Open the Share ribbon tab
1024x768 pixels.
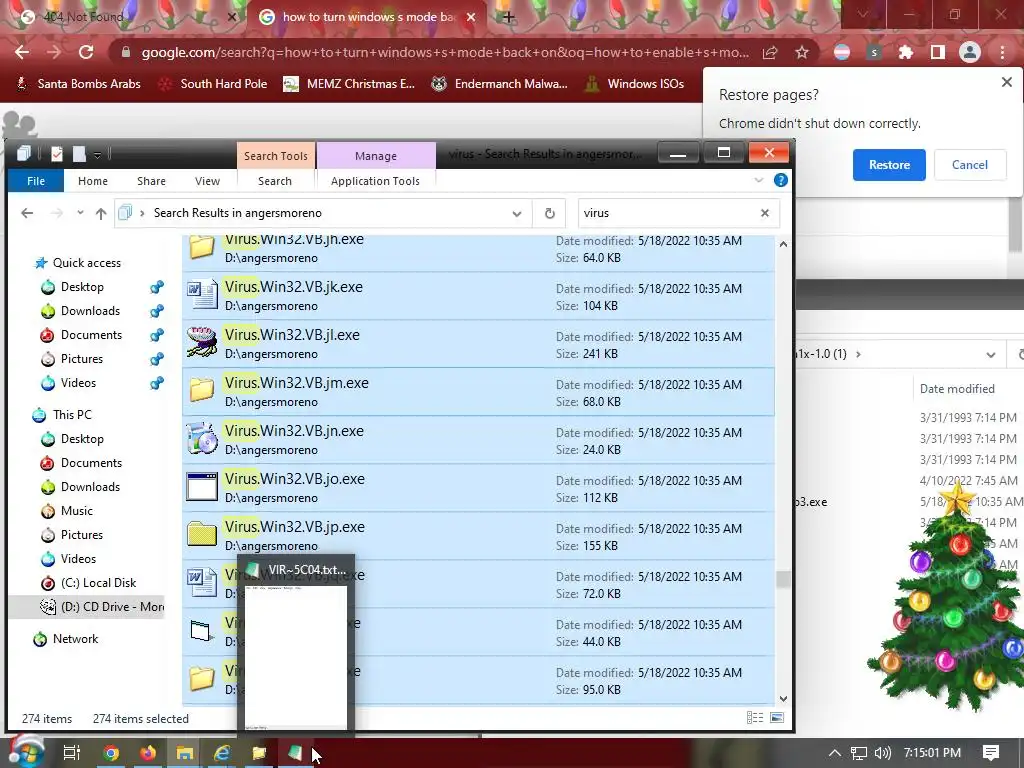(151, 181)
